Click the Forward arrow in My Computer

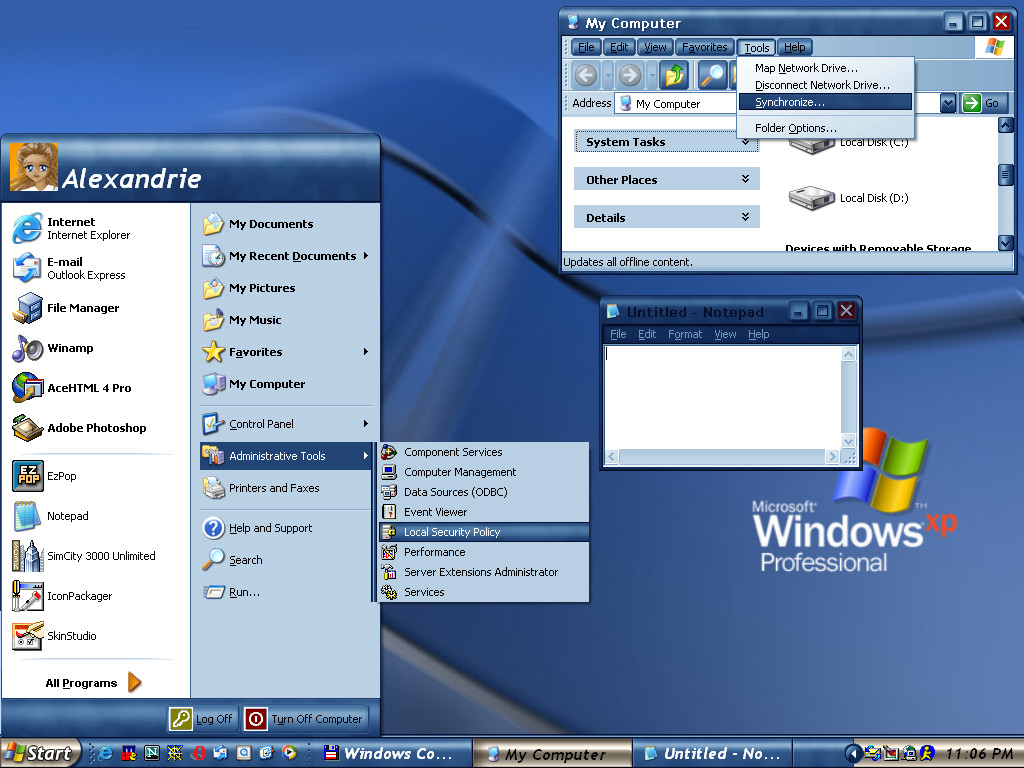630,75
